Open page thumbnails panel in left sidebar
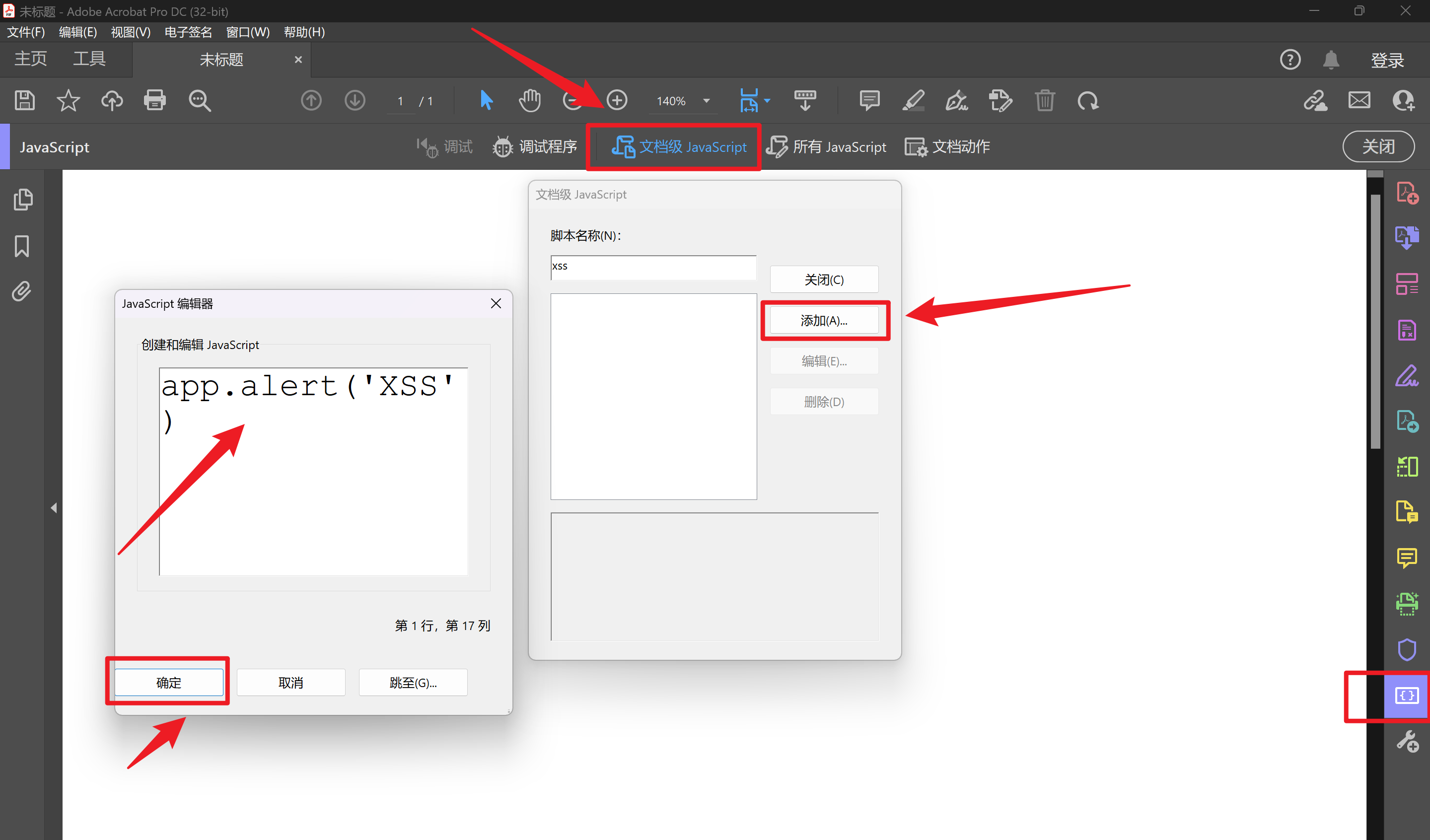The image size is (1430, 840). (x=22, y=199)
